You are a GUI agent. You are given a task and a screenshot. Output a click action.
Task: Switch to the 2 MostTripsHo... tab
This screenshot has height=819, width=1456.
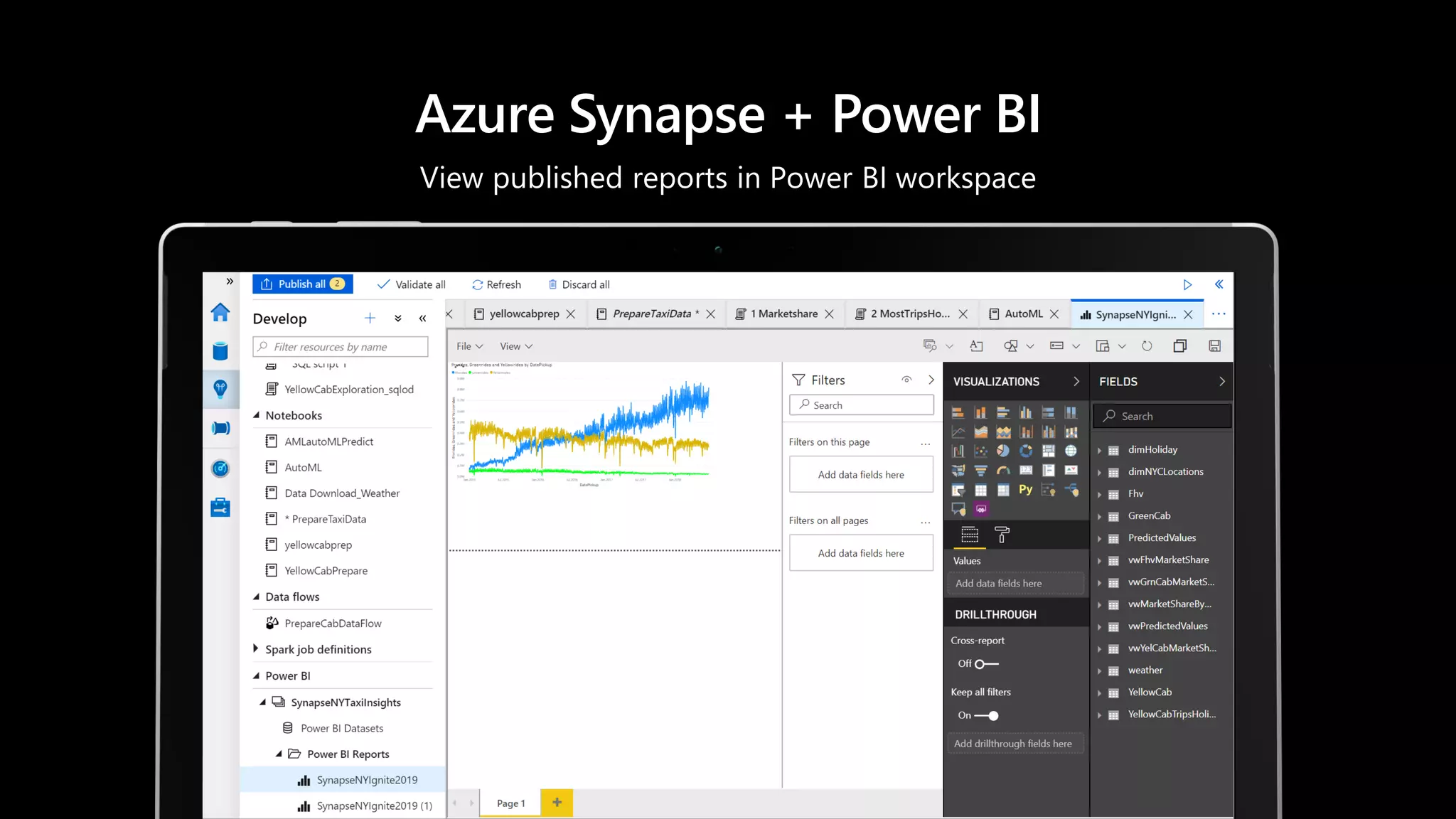tap(910, 314)
